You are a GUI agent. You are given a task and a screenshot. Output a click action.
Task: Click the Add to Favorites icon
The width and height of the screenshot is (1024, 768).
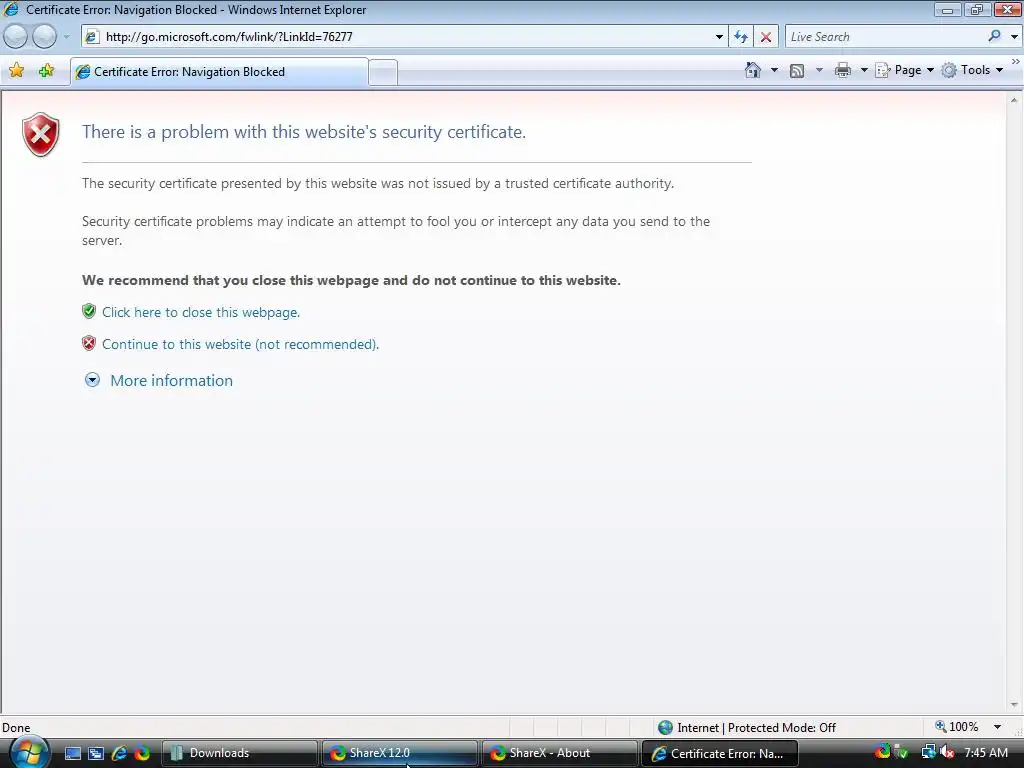[x=46, y=71]
